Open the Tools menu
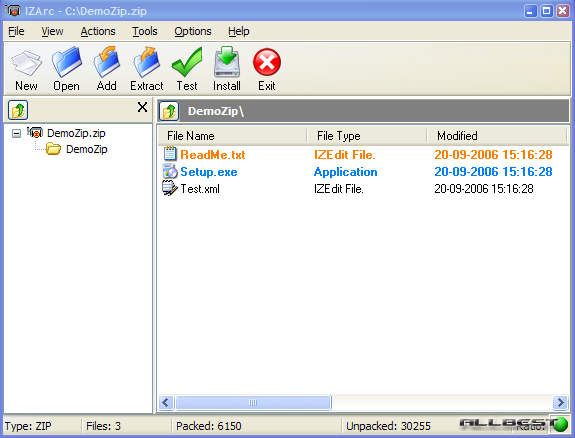 145,32
